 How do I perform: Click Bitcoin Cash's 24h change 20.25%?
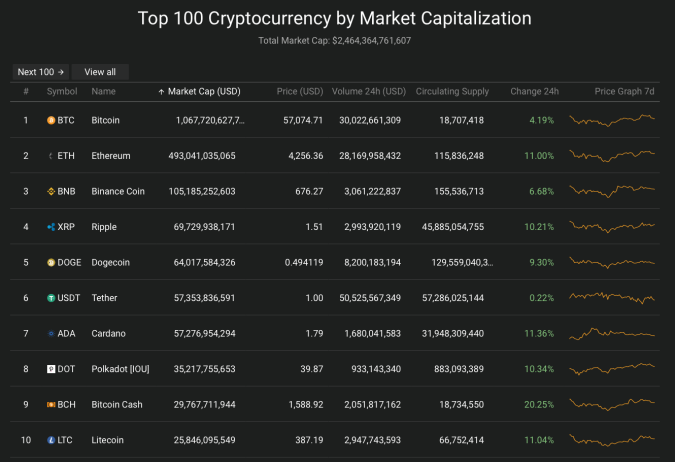click(x=539, y=404)
